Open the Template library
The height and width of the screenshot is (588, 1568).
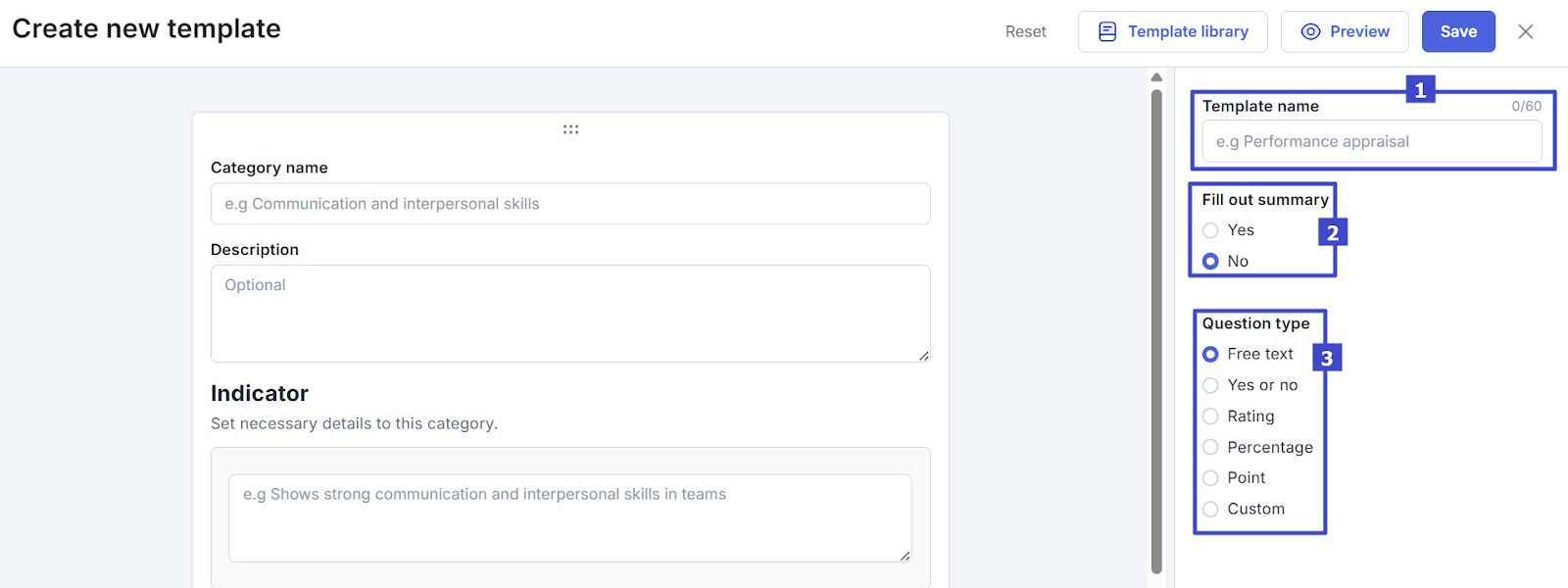coord(1172,31)
